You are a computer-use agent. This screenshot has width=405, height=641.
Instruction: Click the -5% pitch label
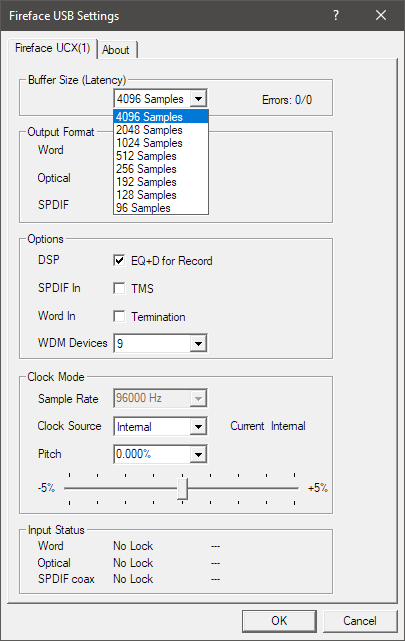[46, 488]
